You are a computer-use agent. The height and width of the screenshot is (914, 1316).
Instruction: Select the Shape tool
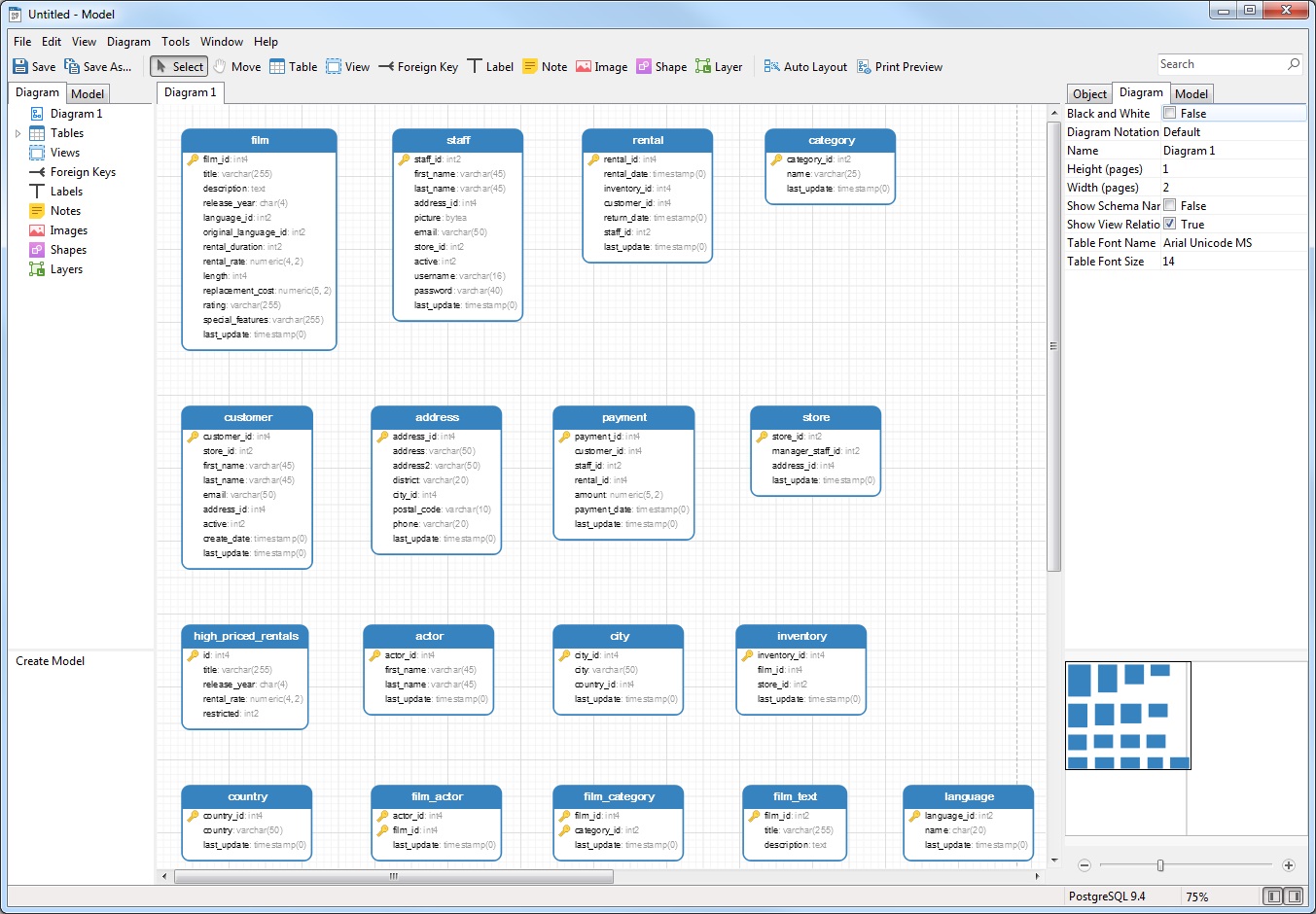point(661,66)
